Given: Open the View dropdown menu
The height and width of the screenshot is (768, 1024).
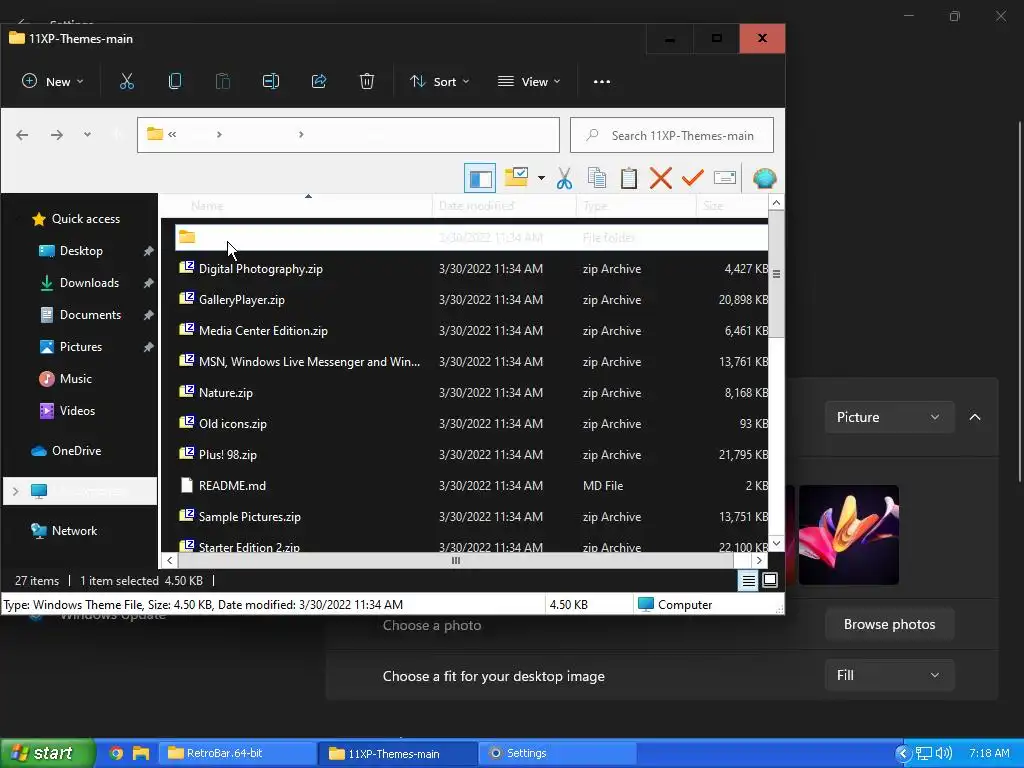Looking at the screenshot, I should click(x=529, y=82).
